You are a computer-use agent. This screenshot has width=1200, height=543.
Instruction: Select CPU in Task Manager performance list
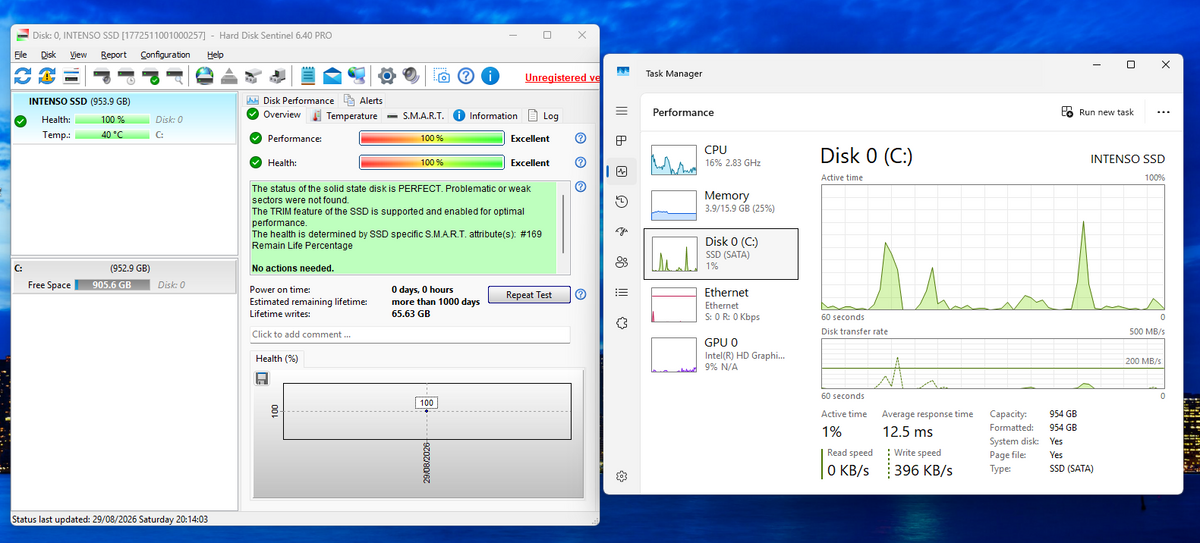pyautogui.click(x=721, y=157)
